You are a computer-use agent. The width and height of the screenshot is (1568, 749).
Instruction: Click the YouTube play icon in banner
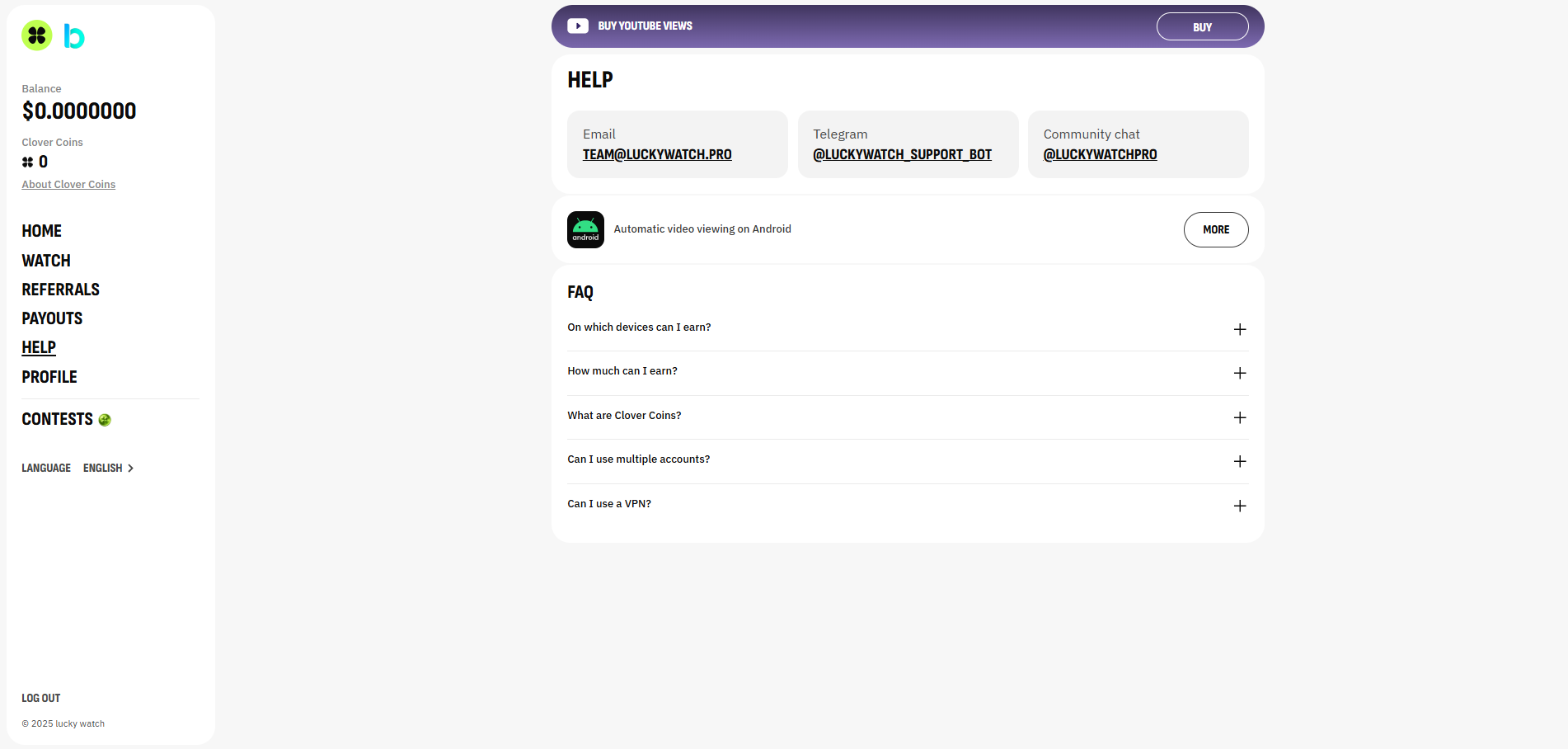tap(578, 26)
